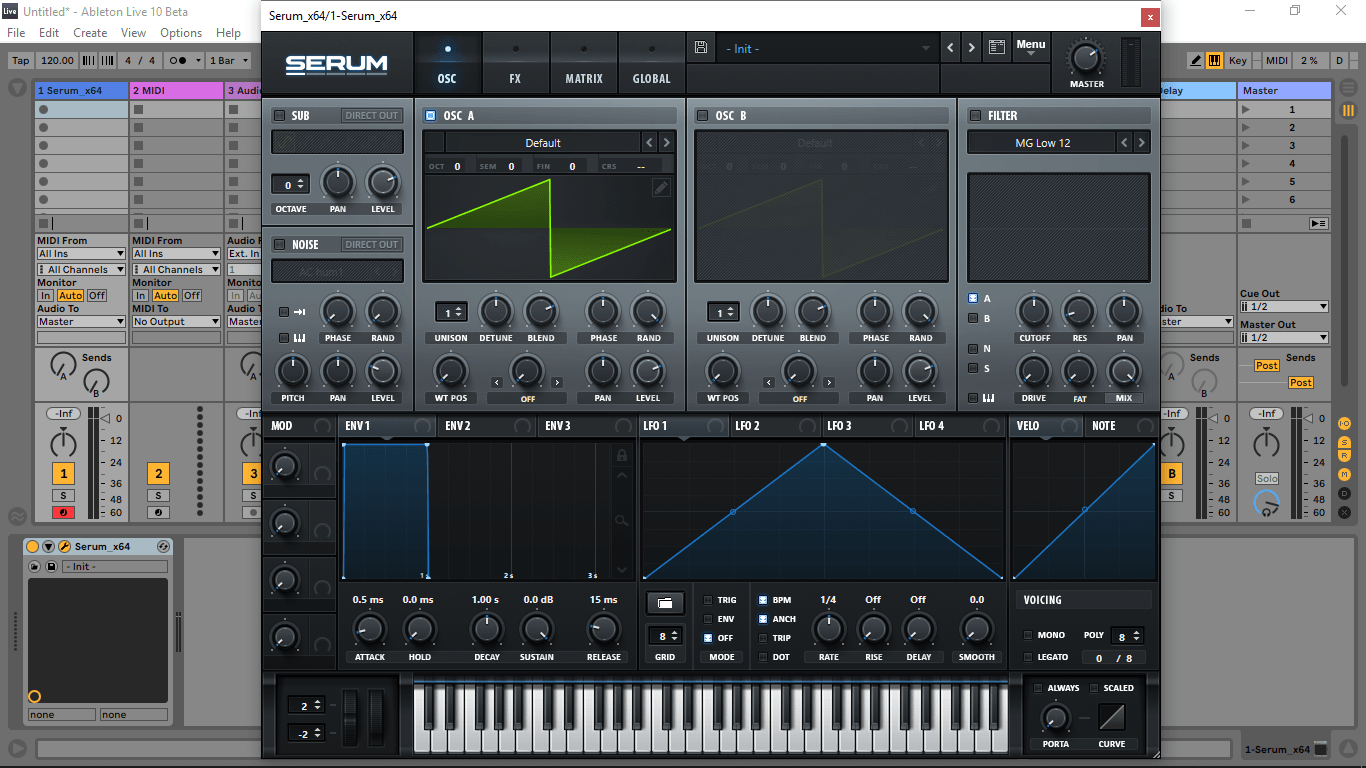Open the LFO shape folder icon
Image resolution: width=1366 pixels, height=768 pixels.
(x=665, y=602)
